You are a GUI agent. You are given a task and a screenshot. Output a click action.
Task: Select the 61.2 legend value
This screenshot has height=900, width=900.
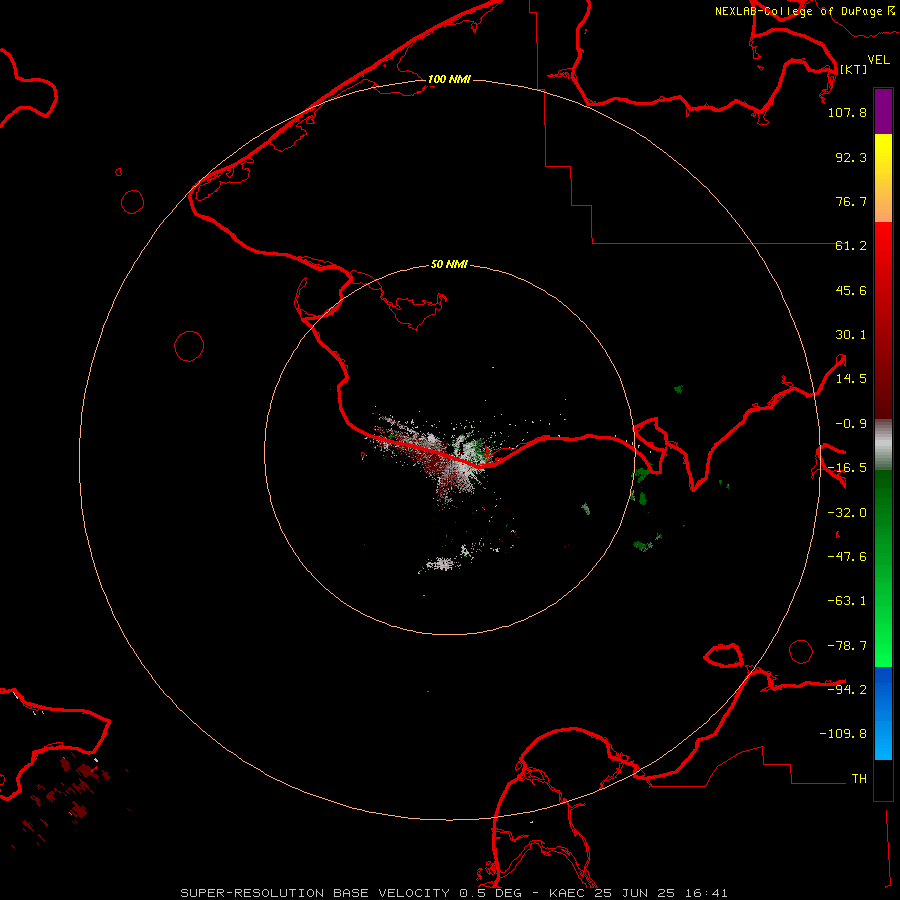851,246
